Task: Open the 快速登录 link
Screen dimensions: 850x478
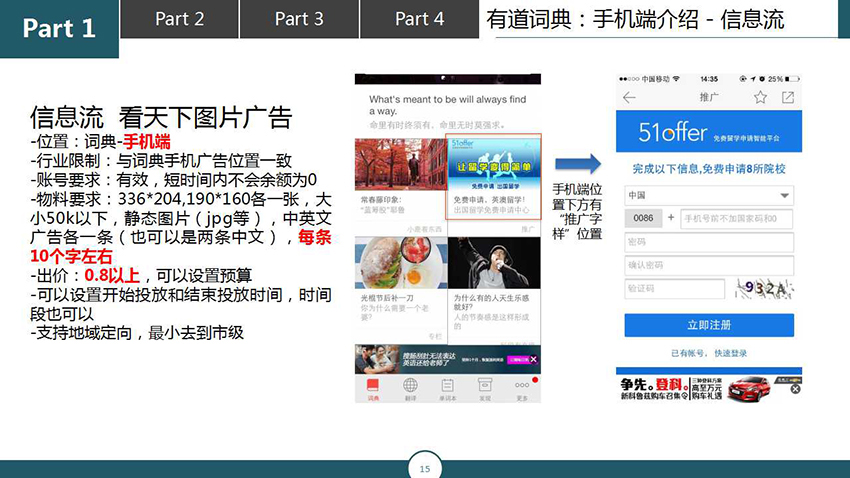Action: 730,353
